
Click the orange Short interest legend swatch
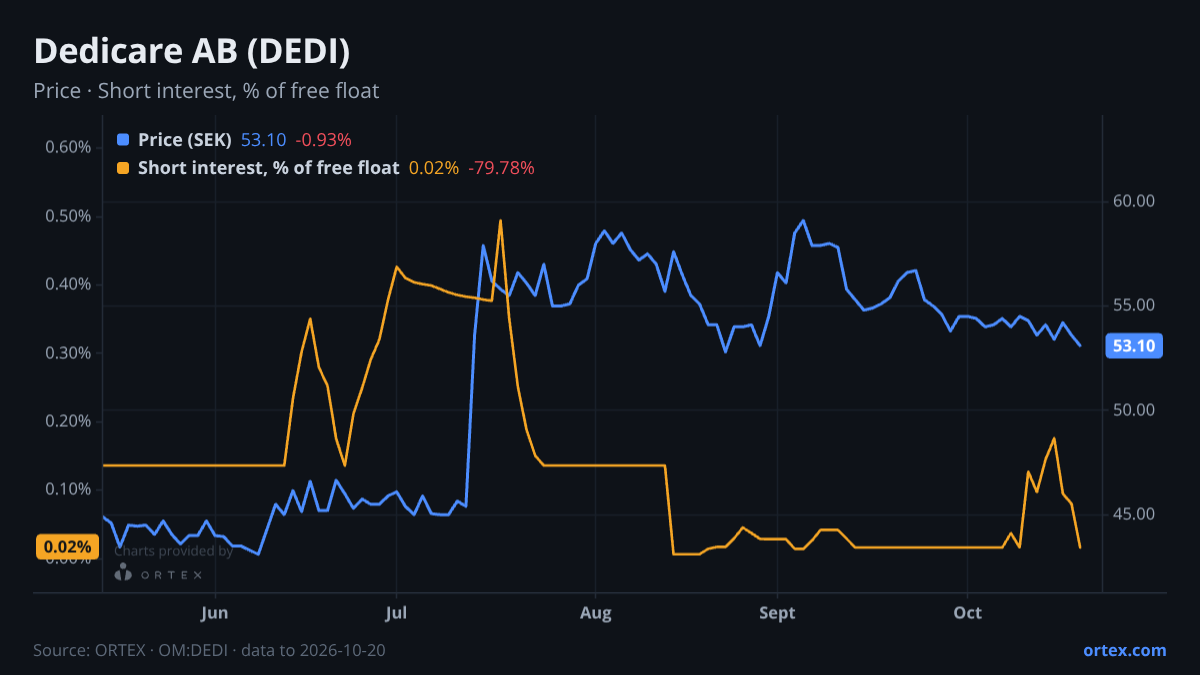(x=123, y=168)
